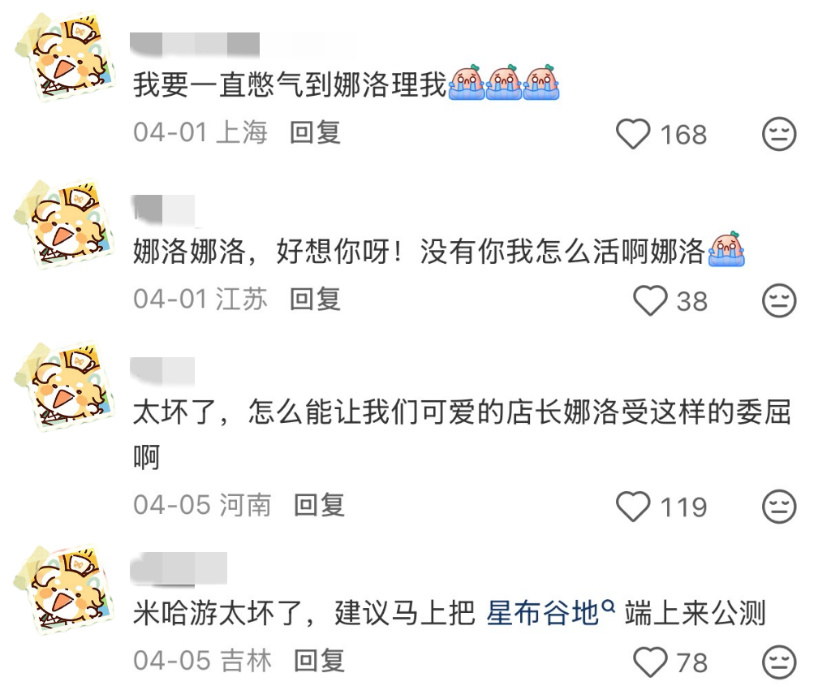Open second commenter's avatar profile
The image size is (832, 686).
[64, 224]
